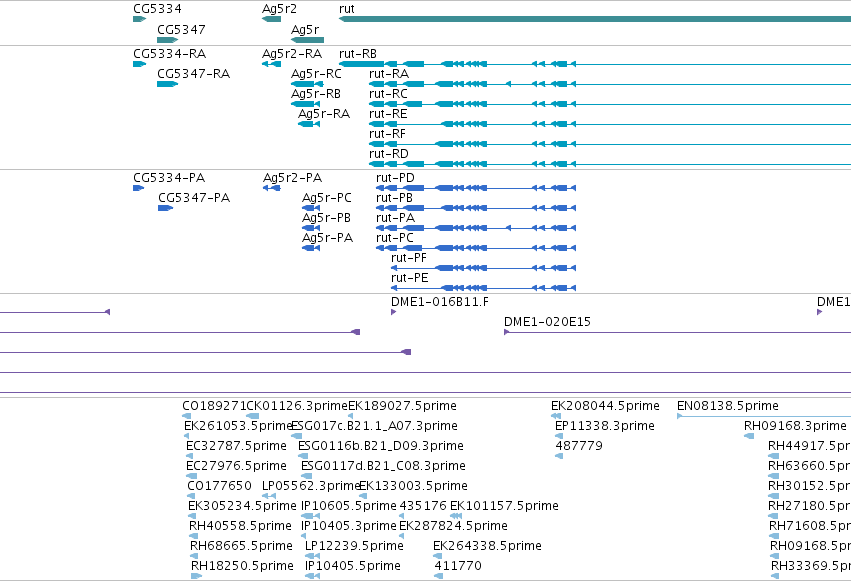This screenshot has width=851, height=581.
Task: Select the rut-RA transcript label
Action: tap(389, 74)
